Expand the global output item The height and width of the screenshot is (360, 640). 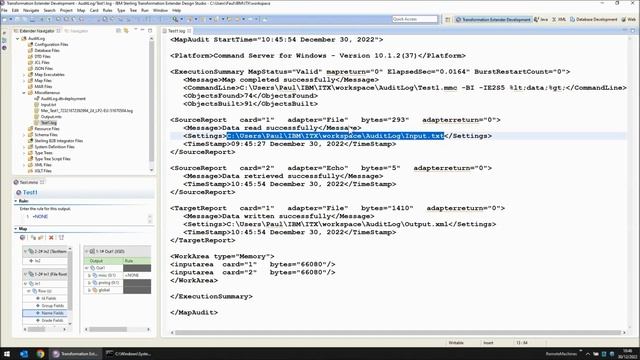point(89,290)
